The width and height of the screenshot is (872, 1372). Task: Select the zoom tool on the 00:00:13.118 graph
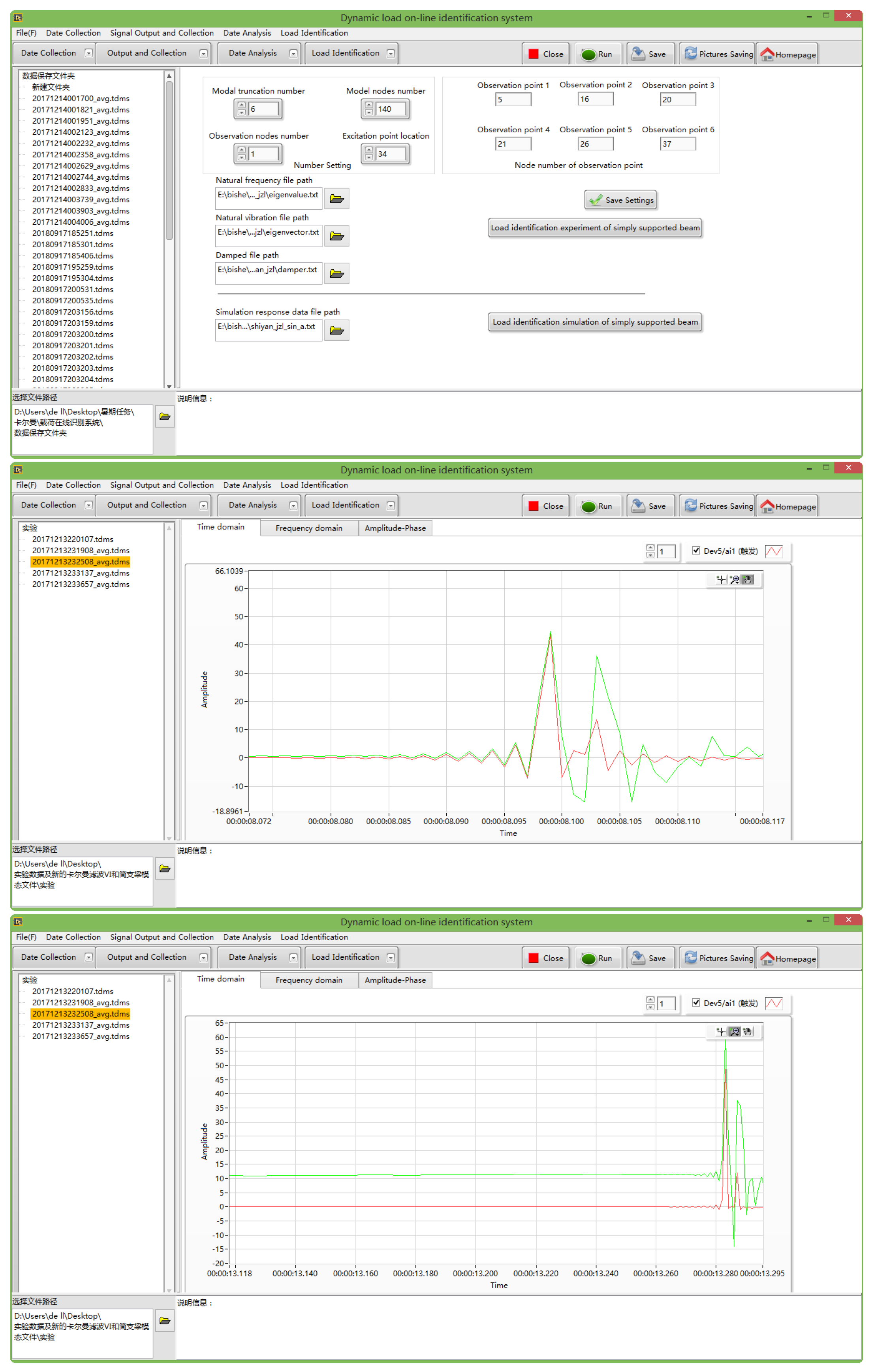(734, 1032)
